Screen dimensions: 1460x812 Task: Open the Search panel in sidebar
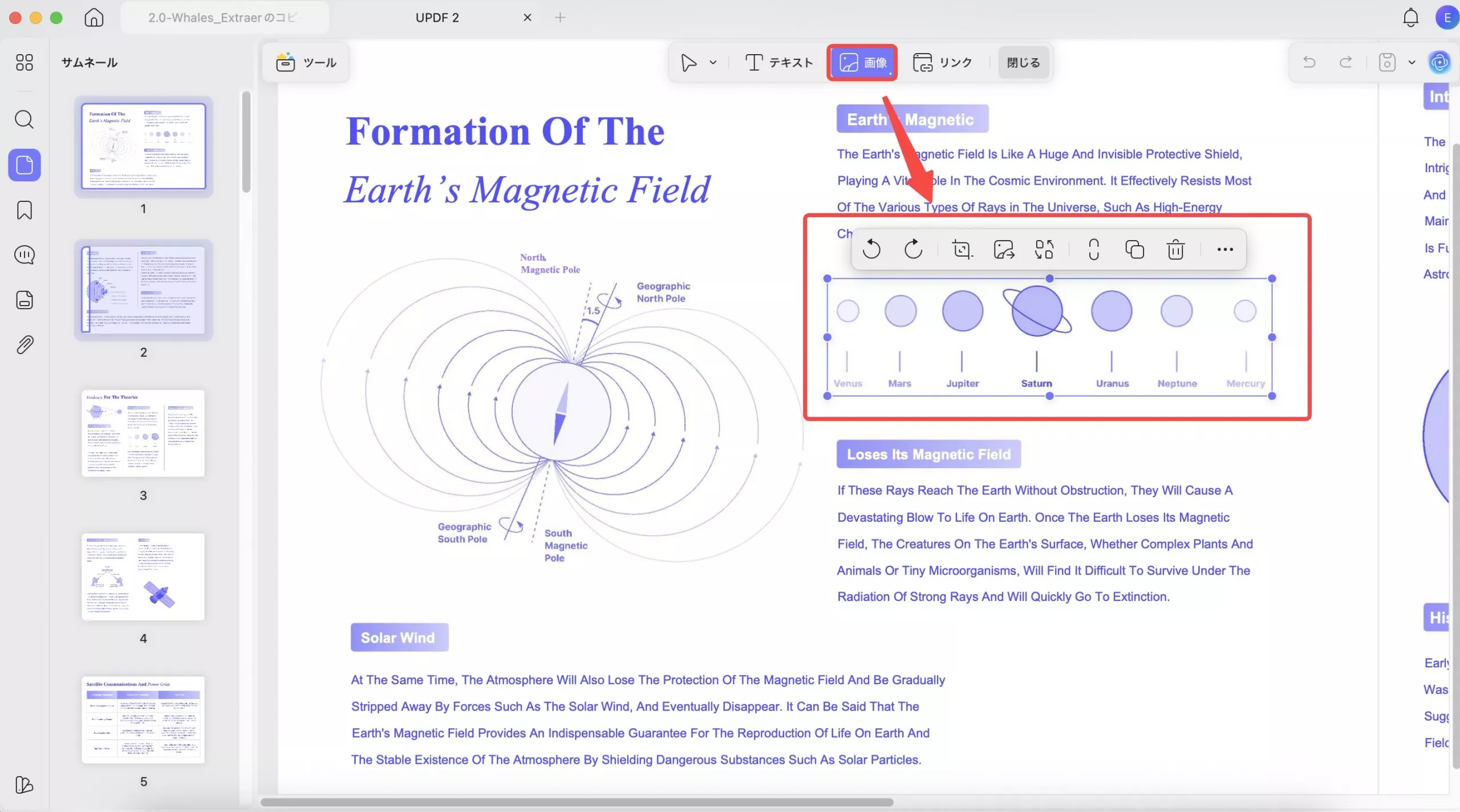[x=25, y=120]
